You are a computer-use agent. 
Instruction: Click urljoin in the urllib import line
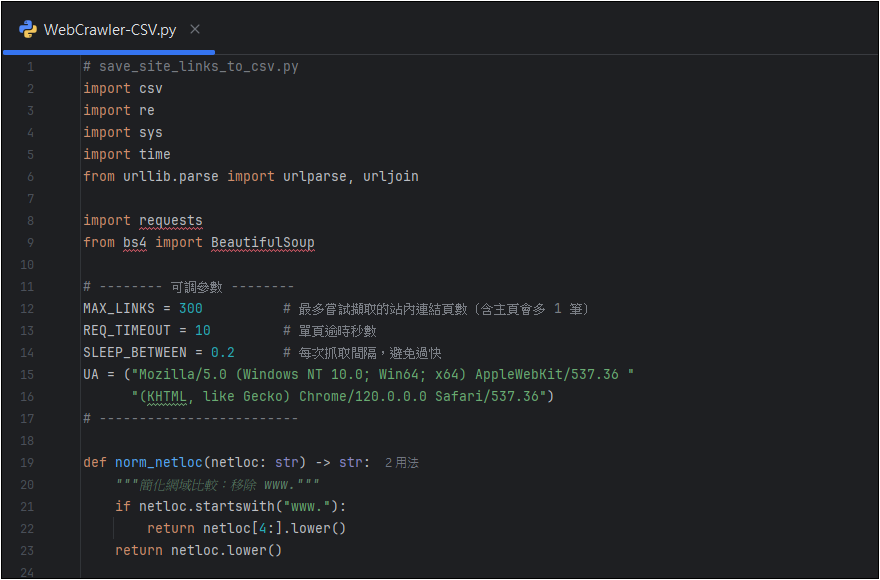click(390, 176)
